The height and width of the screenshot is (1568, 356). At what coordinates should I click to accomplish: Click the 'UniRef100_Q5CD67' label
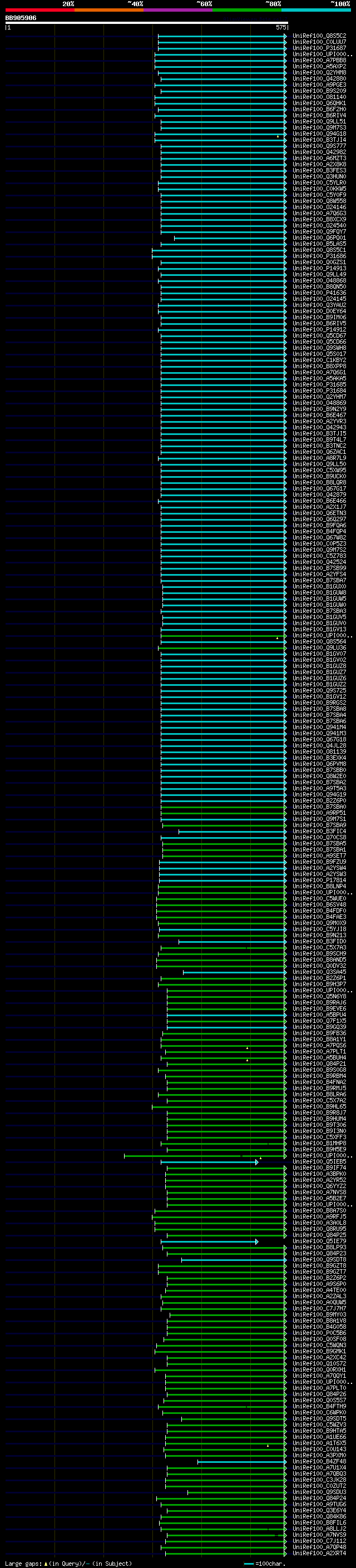[319, 335]
